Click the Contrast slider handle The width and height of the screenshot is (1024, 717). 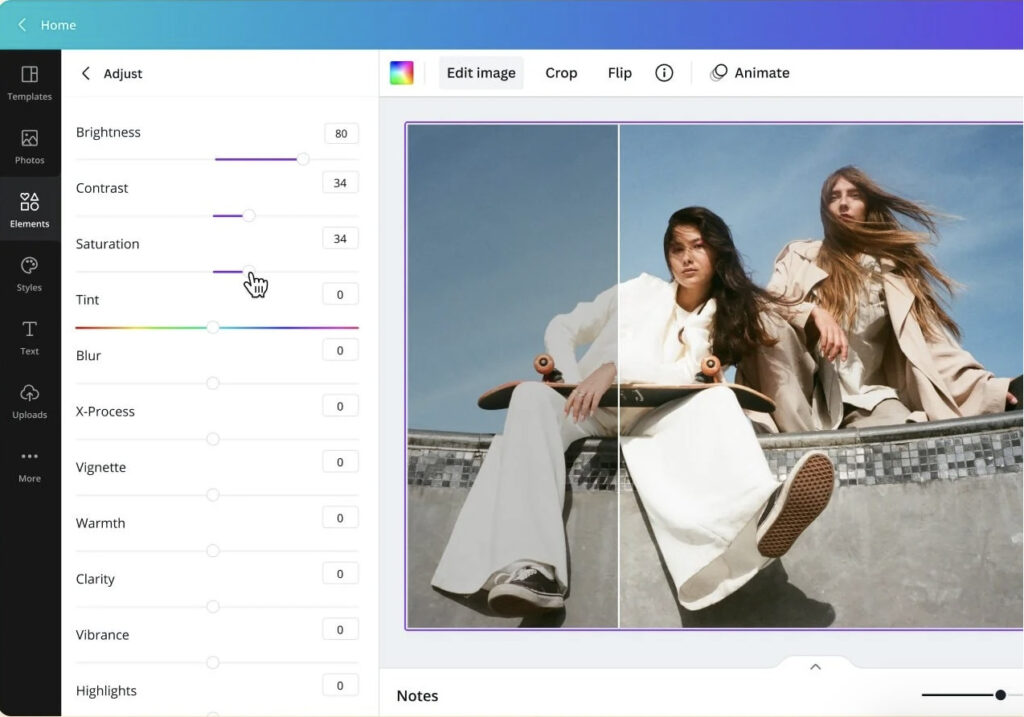coord(249,215)
